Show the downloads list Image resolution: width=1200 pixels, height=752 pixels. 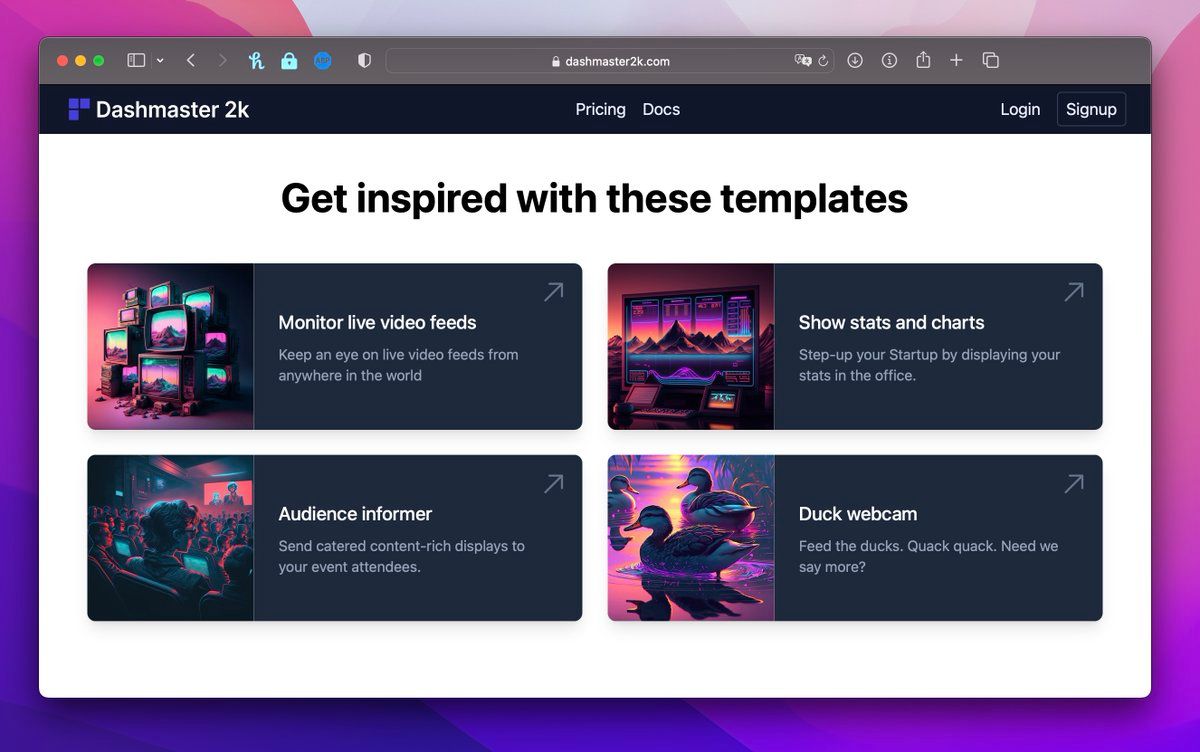[x=855, y=61]
